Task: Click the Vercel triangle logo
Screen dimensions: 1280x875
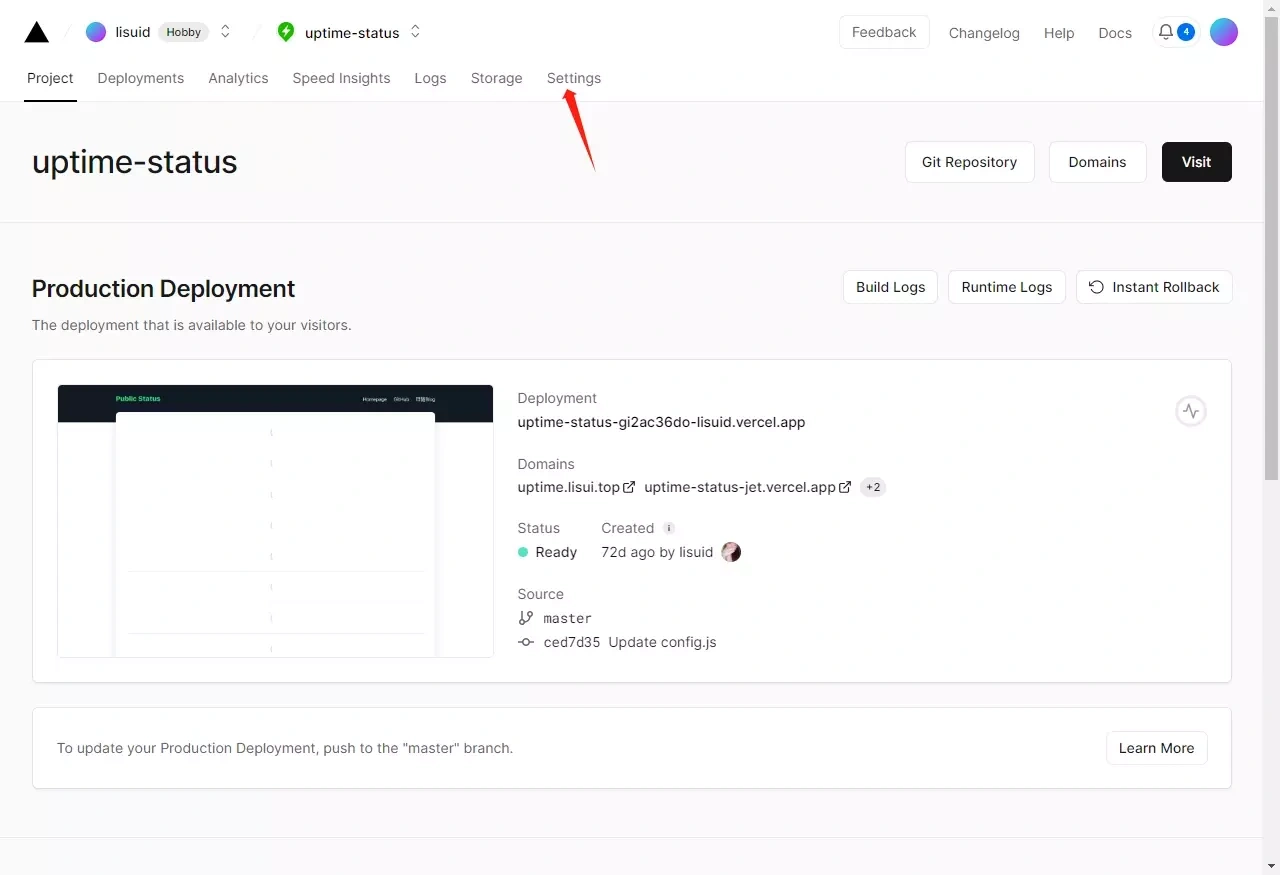Action: pos(37,32)
